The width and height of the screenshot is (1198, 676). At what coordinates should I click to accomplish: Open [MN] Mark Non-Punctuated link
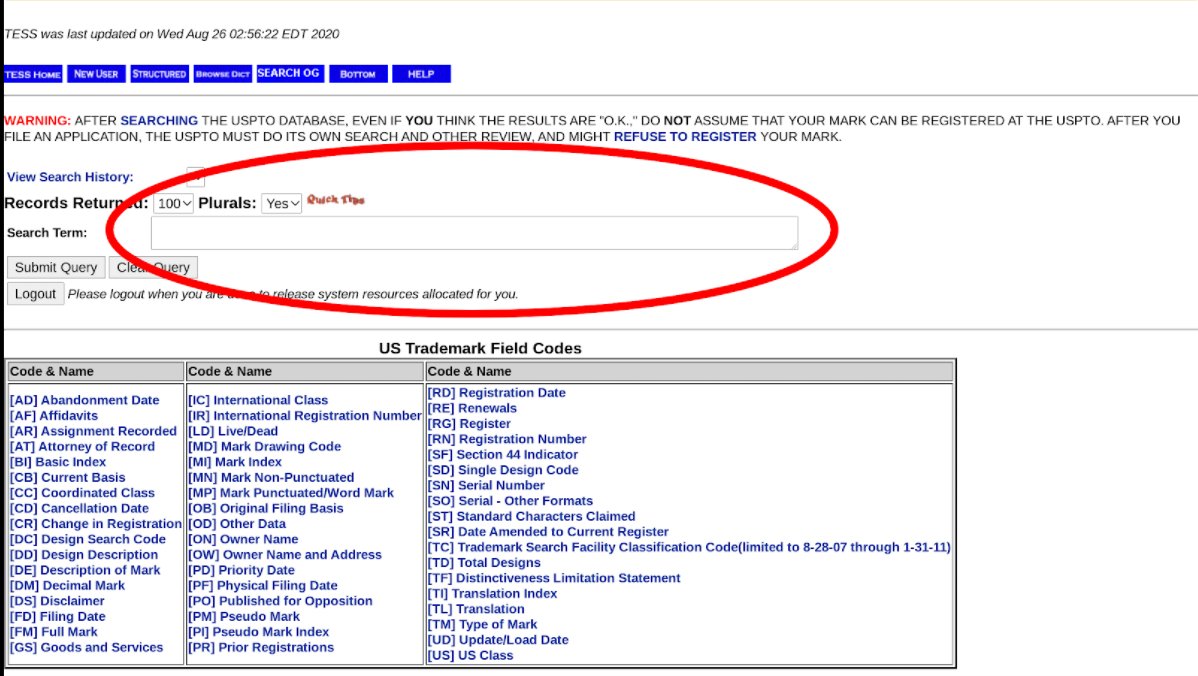(x=271, y=477)
